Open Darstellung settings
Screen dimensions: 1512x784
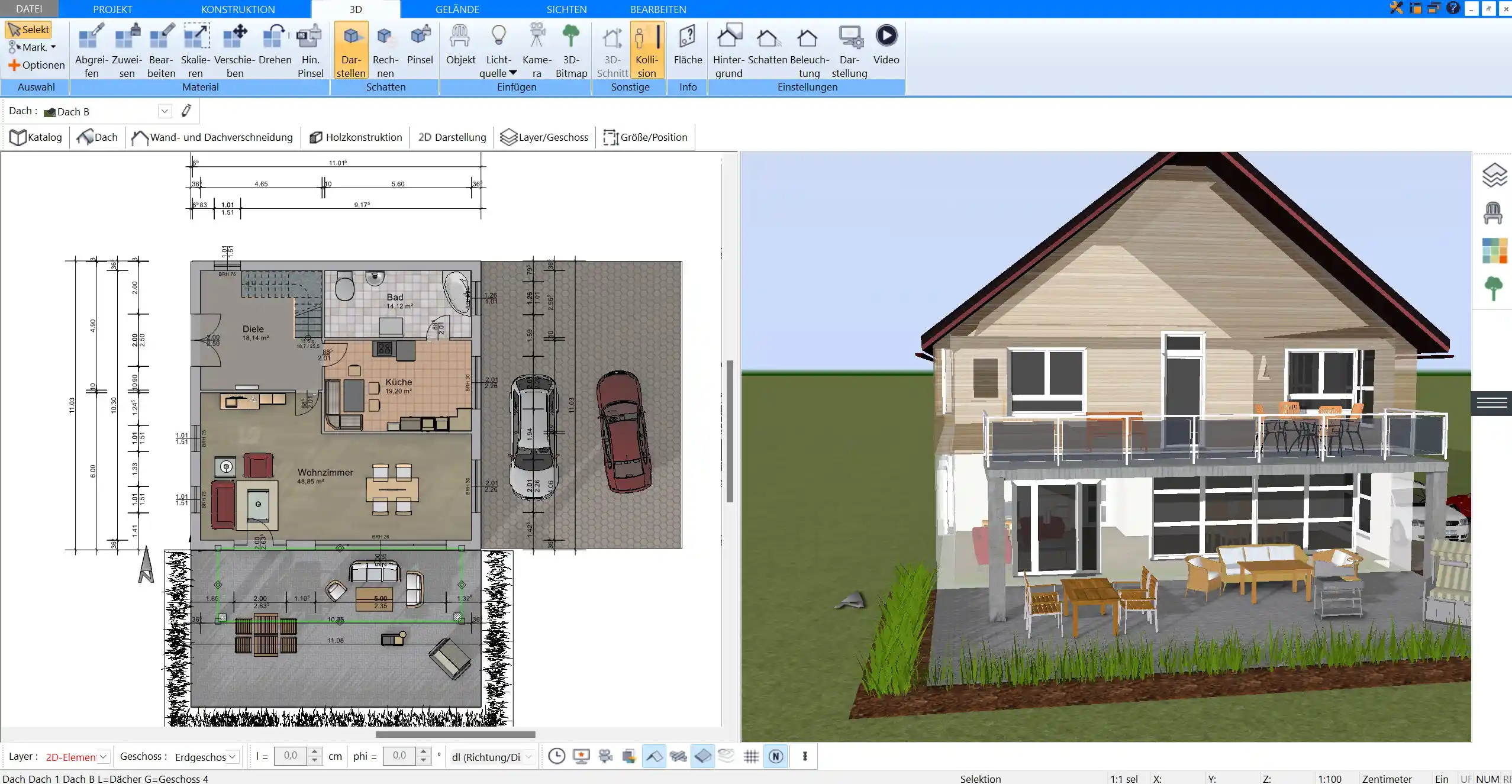pos(849,50)
